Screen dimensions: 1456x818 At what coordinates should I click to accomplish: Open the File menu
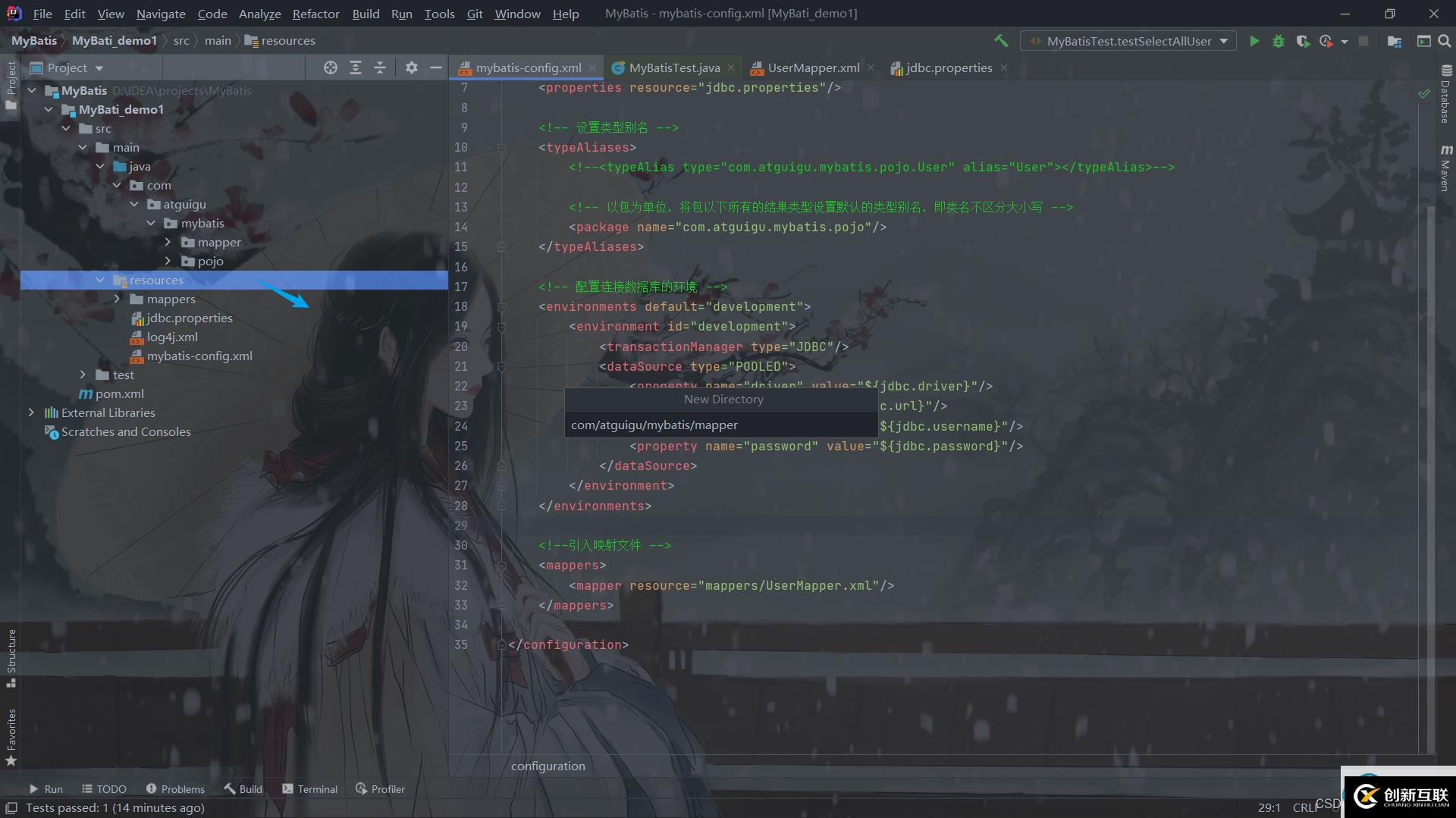tap(42, 14)
